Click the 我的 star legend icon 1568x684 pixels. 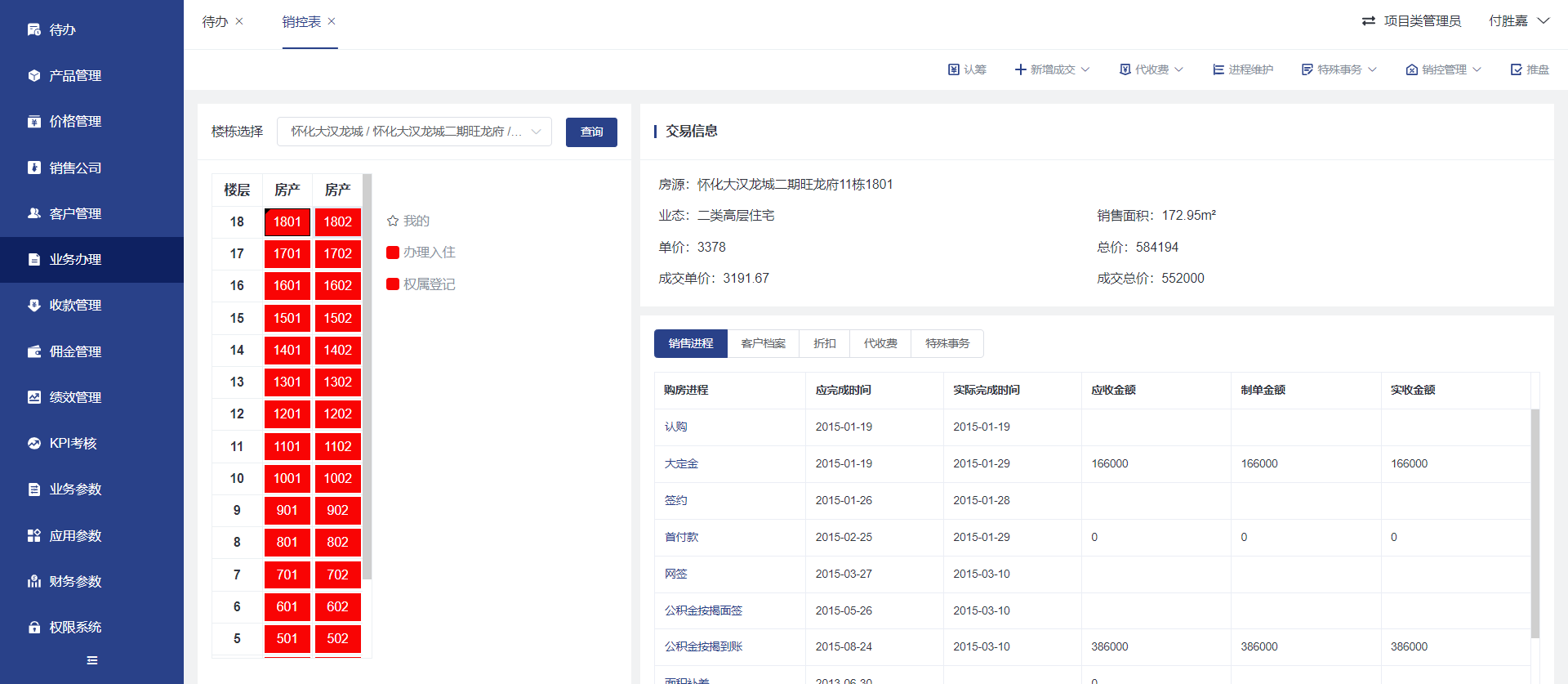[x=393, y=221]
